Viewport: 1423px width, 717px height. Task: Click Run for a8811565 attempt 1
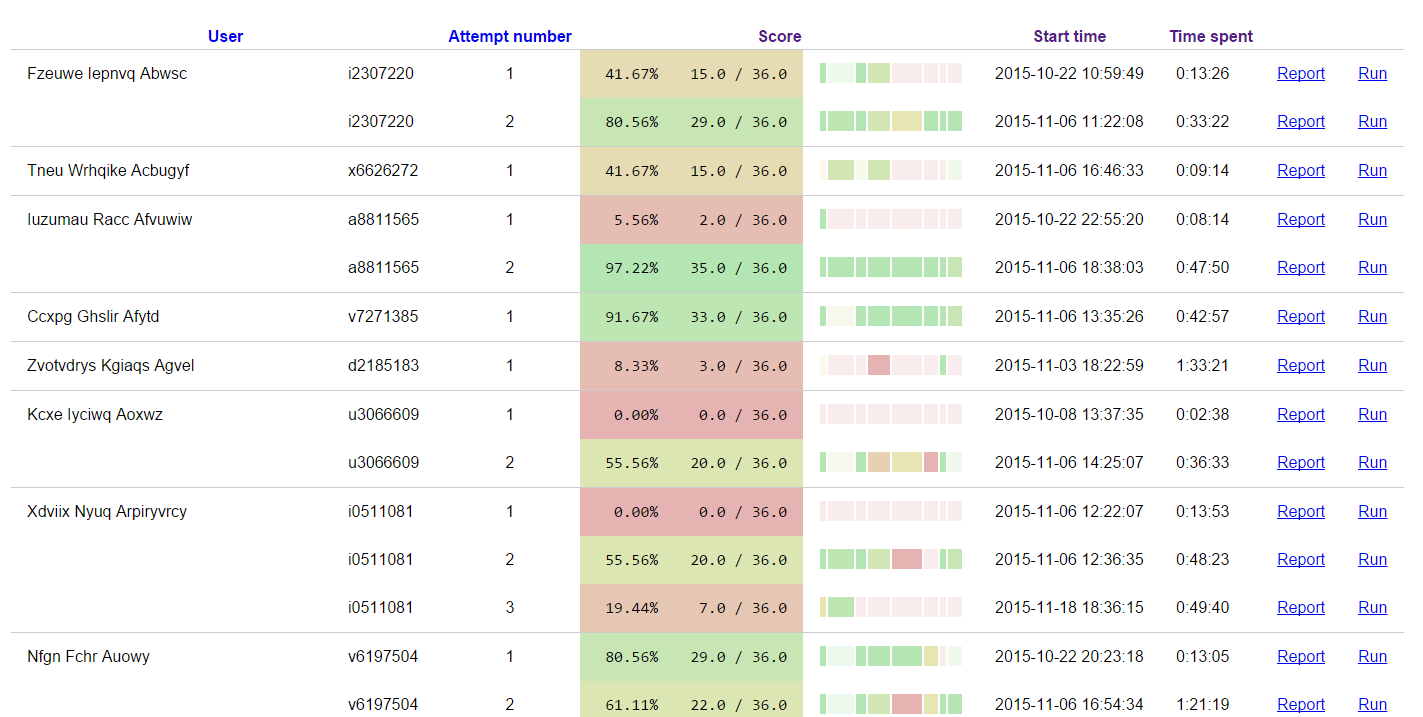click(x=1372, y=220)
